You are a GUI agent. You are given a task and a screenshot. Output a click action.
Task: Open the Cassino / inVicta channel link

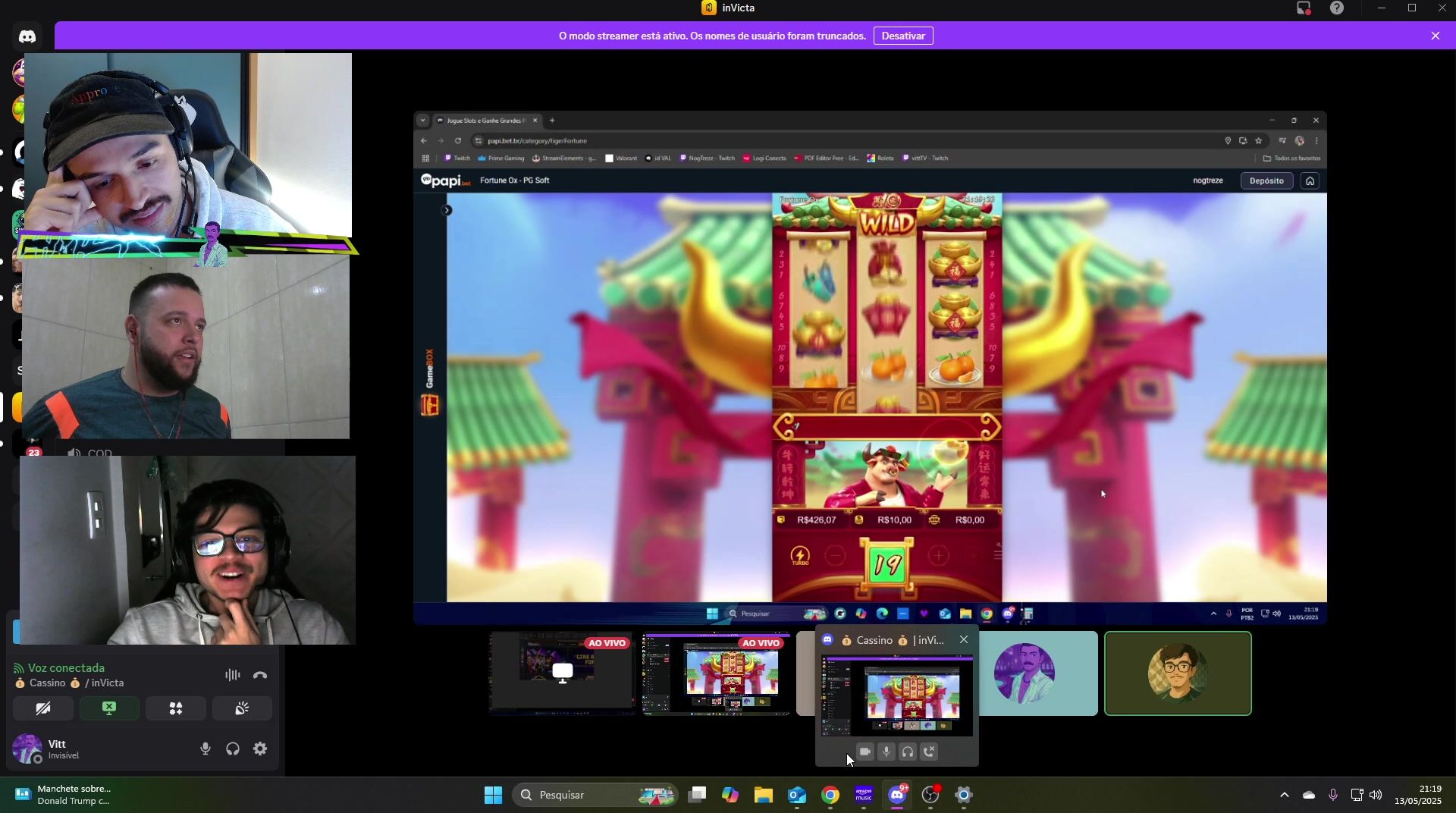point(69,683)
